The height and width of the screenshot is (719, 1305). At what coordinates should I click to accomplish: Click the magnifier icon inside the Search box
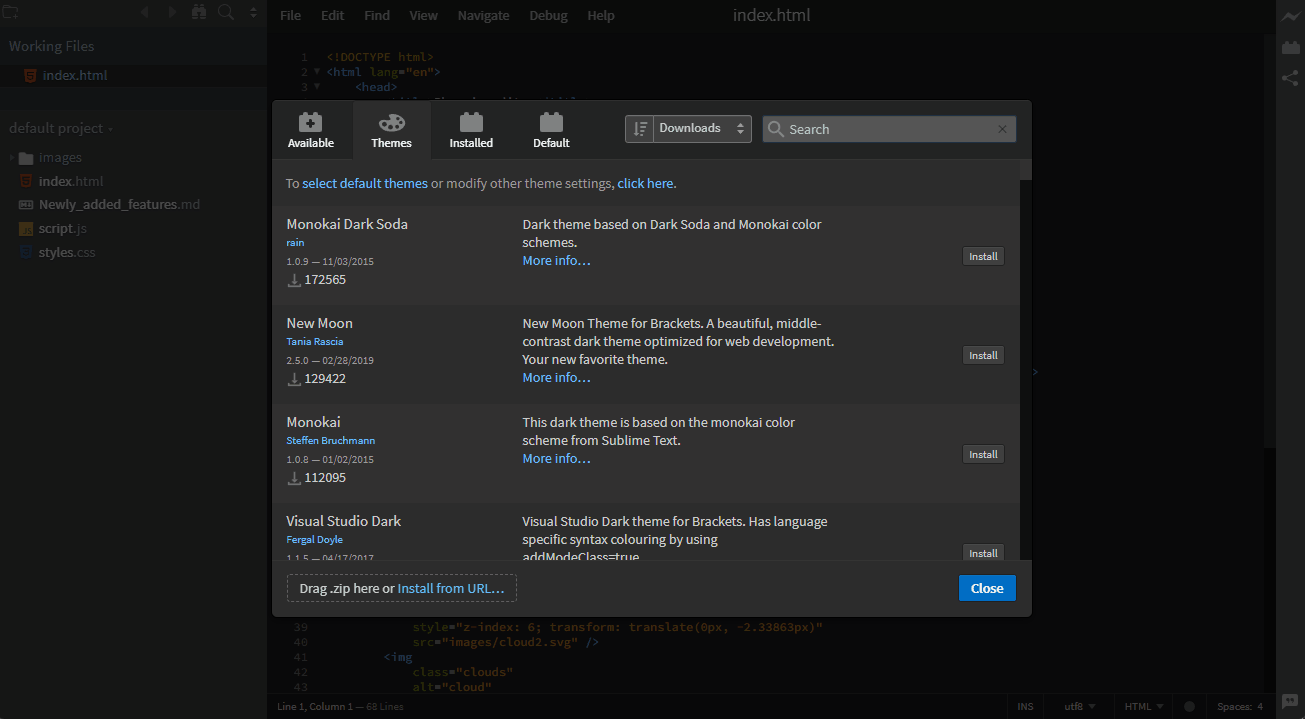tap(776, 129)
